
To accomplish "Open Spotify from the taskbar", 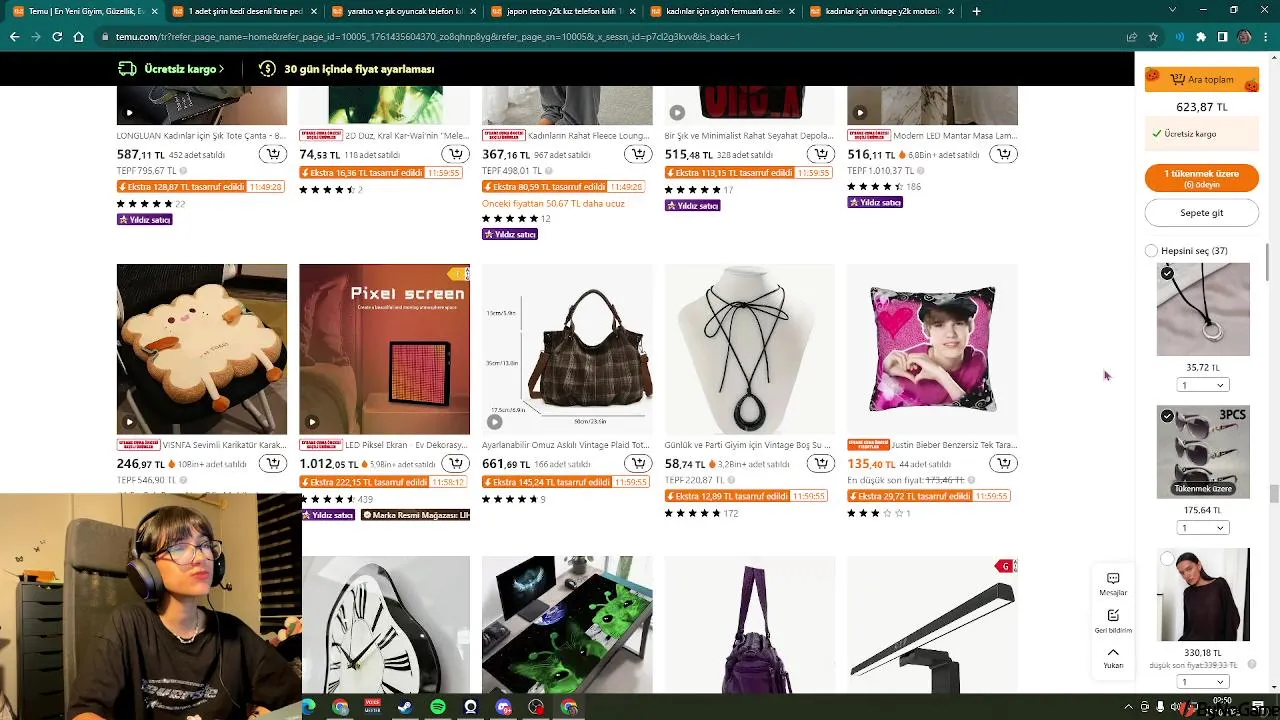I will (x=438, y=707).
